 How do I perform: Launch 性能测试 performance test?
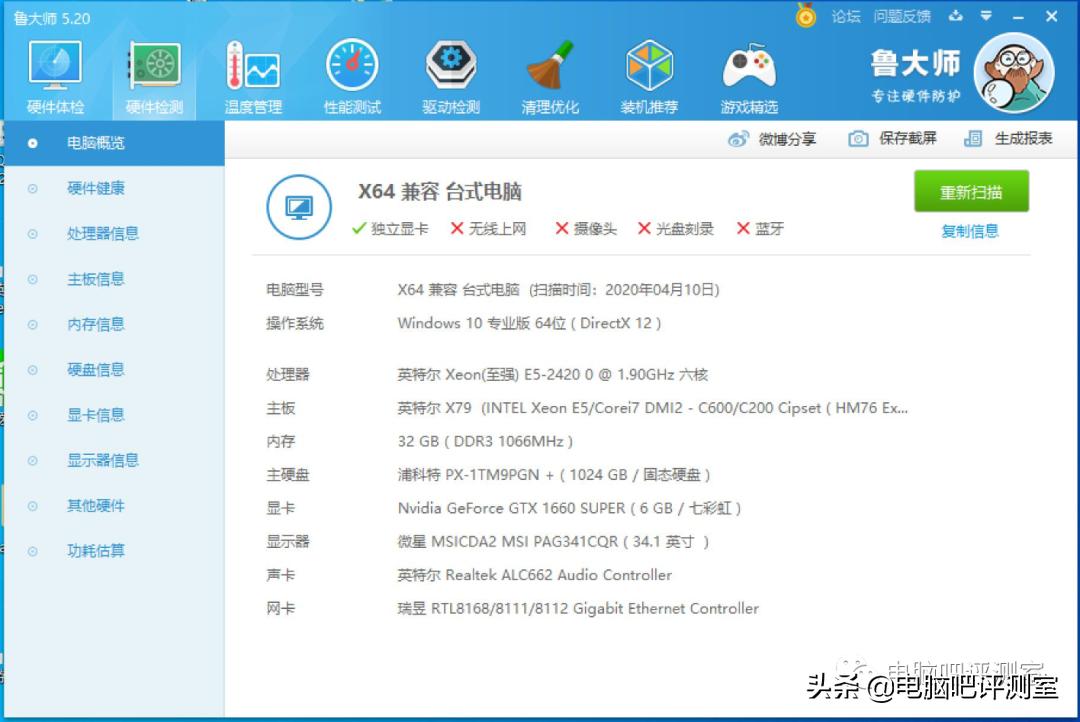pos(352,70)
